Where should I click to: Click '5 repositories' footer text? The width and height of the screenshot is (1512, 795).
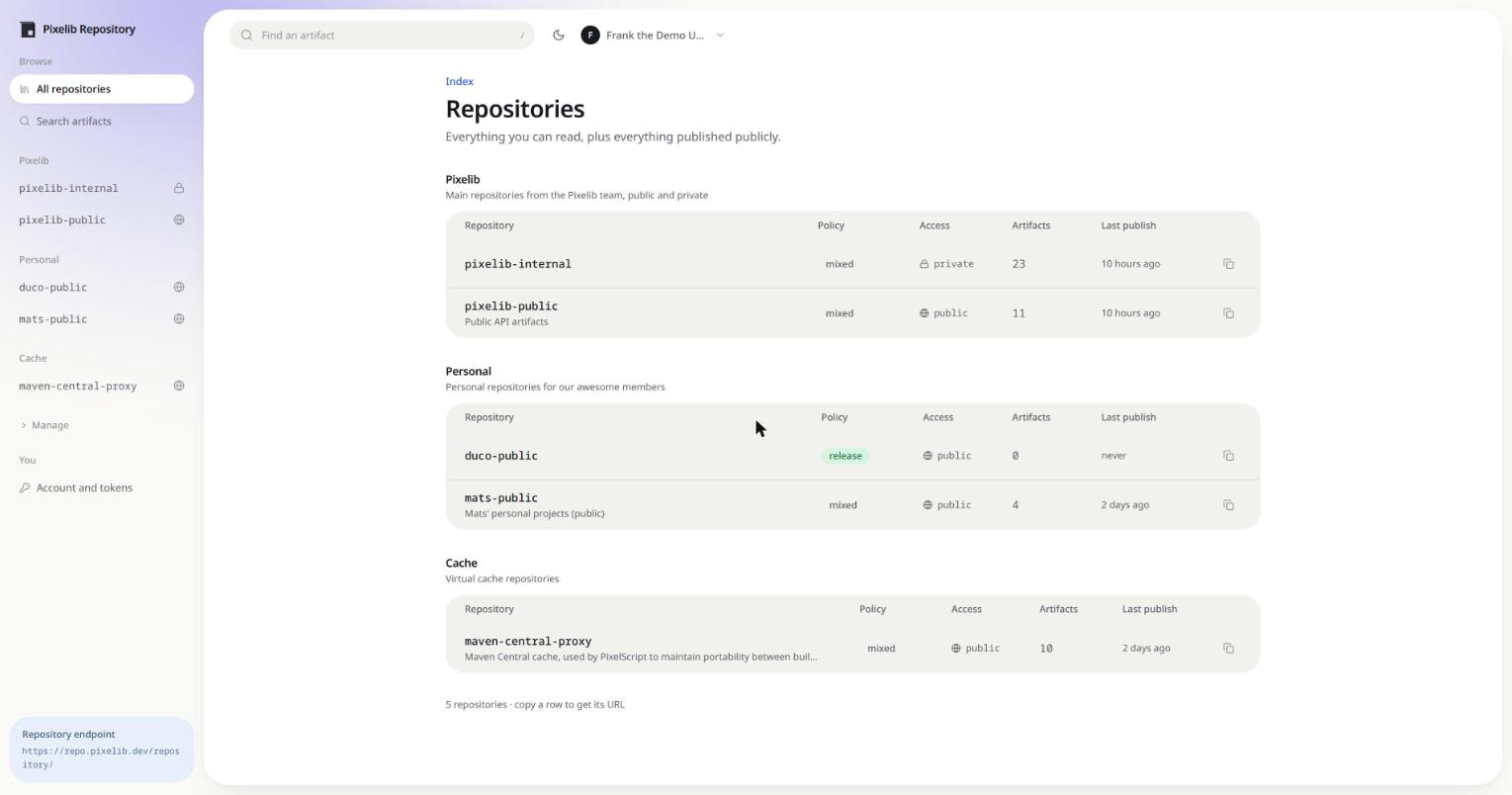(476, 705)
